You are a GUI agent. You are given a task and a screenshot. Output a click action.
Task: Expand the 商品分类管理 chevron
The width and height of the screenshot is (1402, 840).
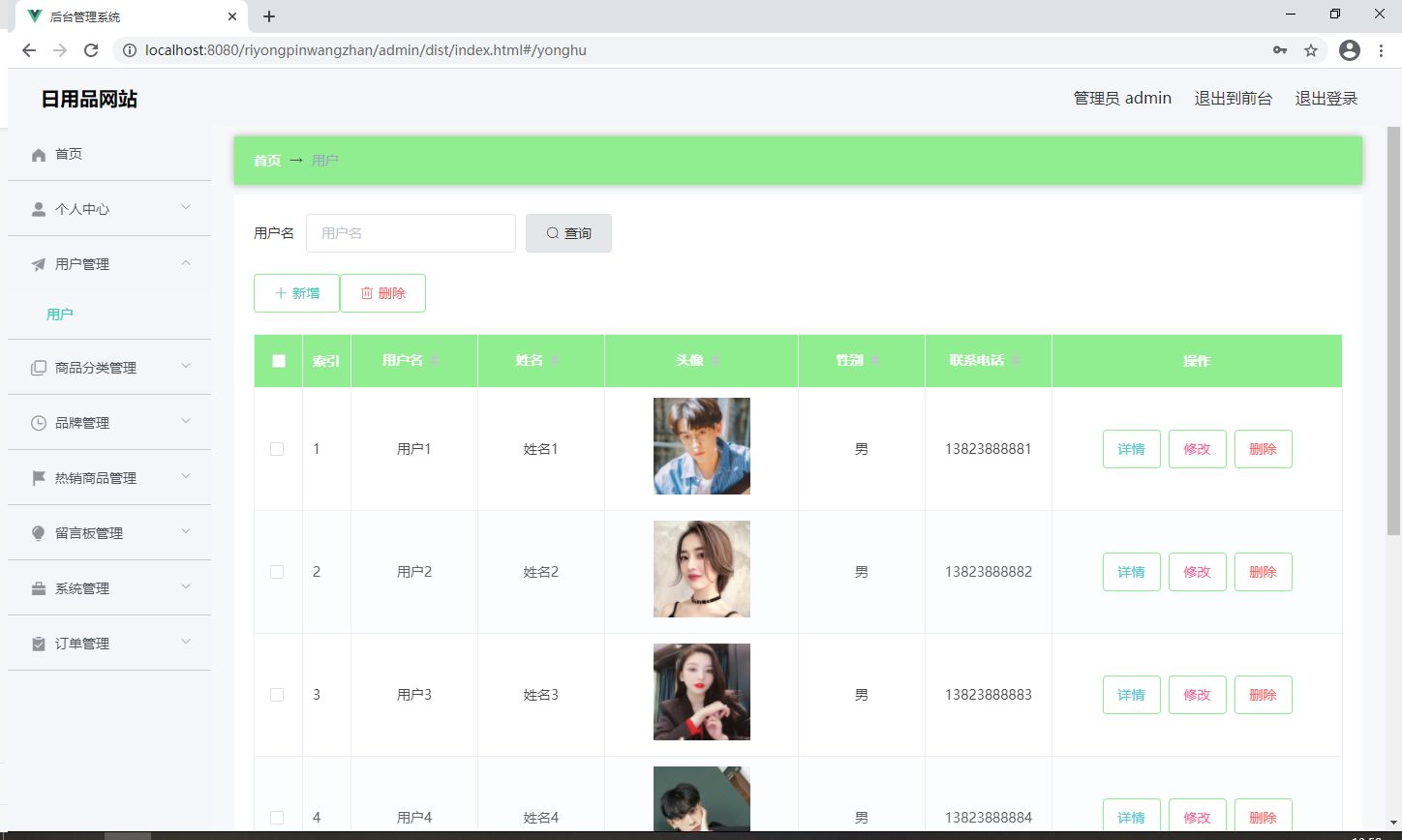186,366
